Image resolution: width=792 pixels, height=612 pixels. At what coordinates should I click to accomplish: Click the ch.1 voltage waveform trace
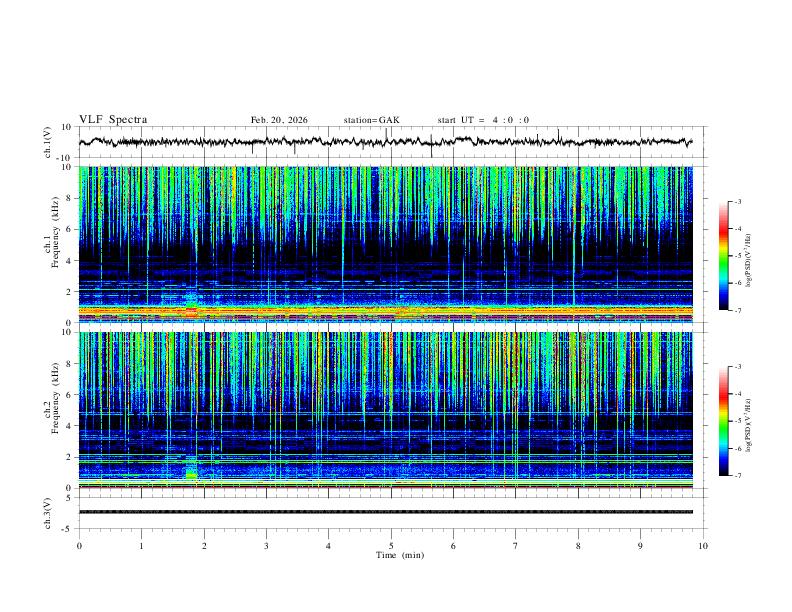tap(385, 142)
